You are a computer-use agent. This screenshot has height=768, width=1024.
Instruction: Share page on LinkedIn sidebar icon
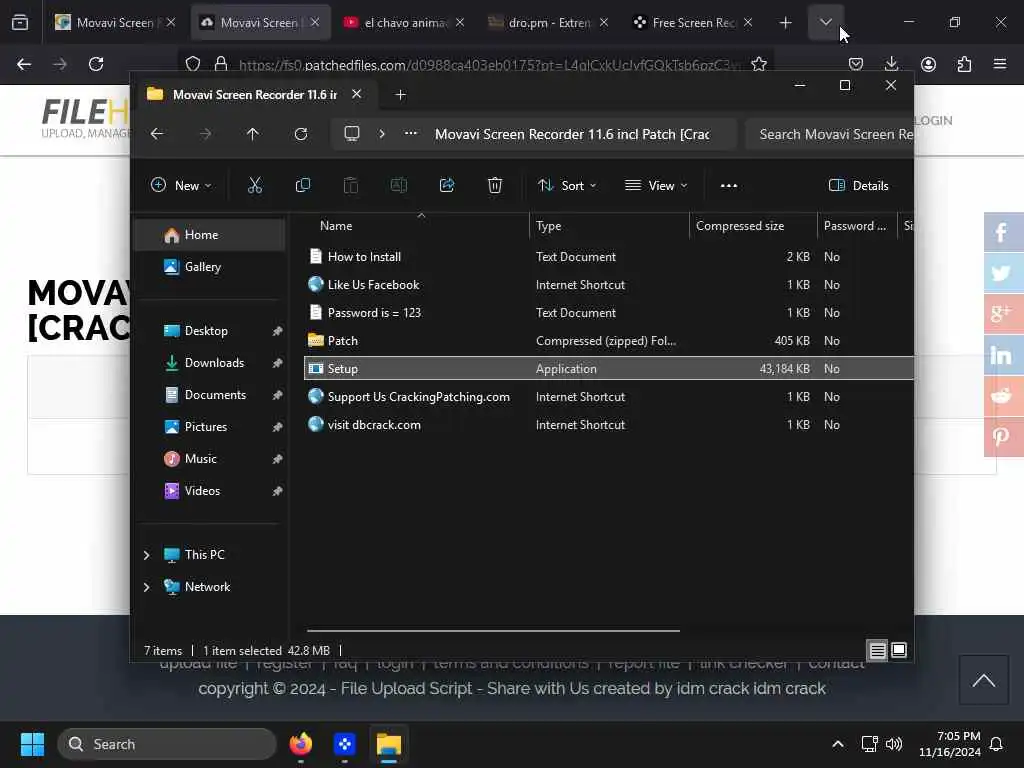pos(1004,355)
